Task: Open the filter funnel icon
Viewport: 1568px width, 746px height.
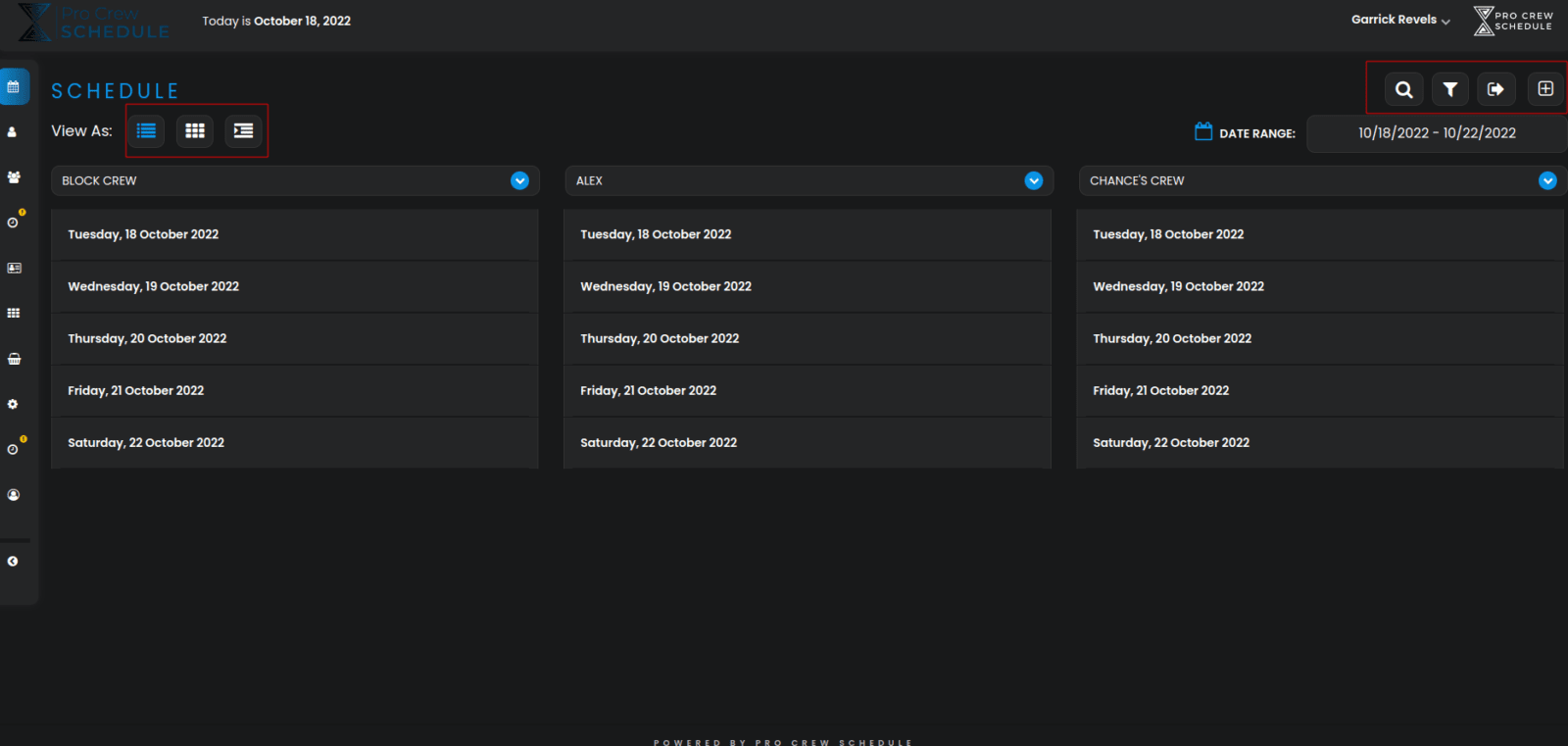Action: (x=1450, y=89)
